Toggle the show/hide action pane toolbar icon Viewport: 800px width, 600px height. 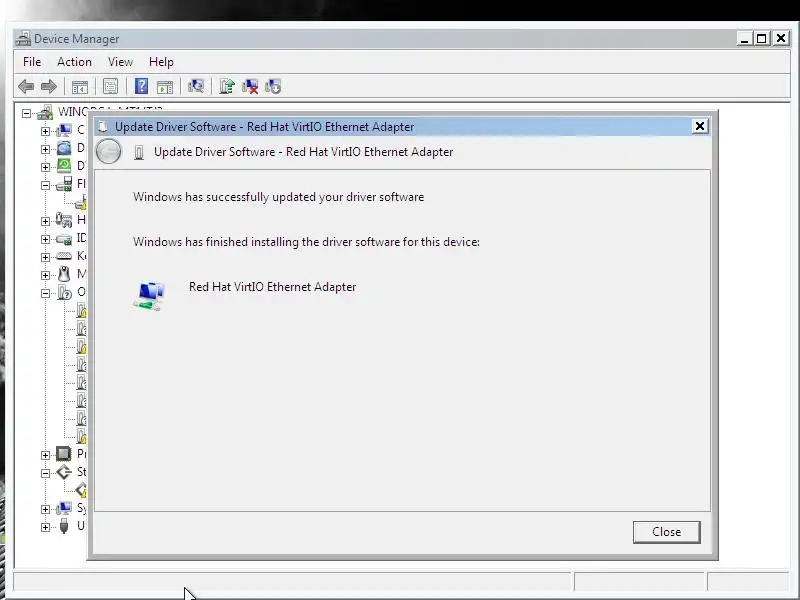pyautogui.click(x=165, y=87)
